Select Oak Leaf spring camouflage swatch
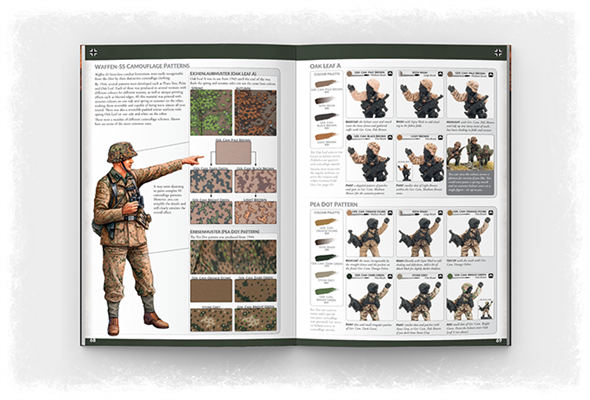The width and height of the screenshot is (590, 400). [211, 113]
